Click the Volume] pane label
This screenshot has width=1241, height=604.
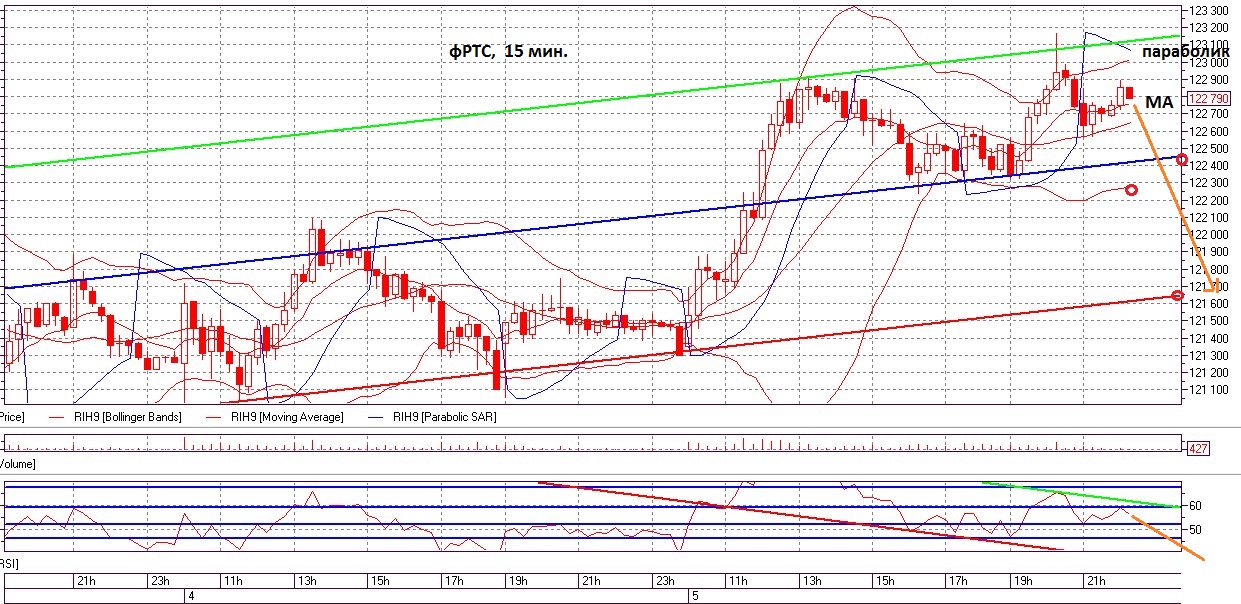17,464
